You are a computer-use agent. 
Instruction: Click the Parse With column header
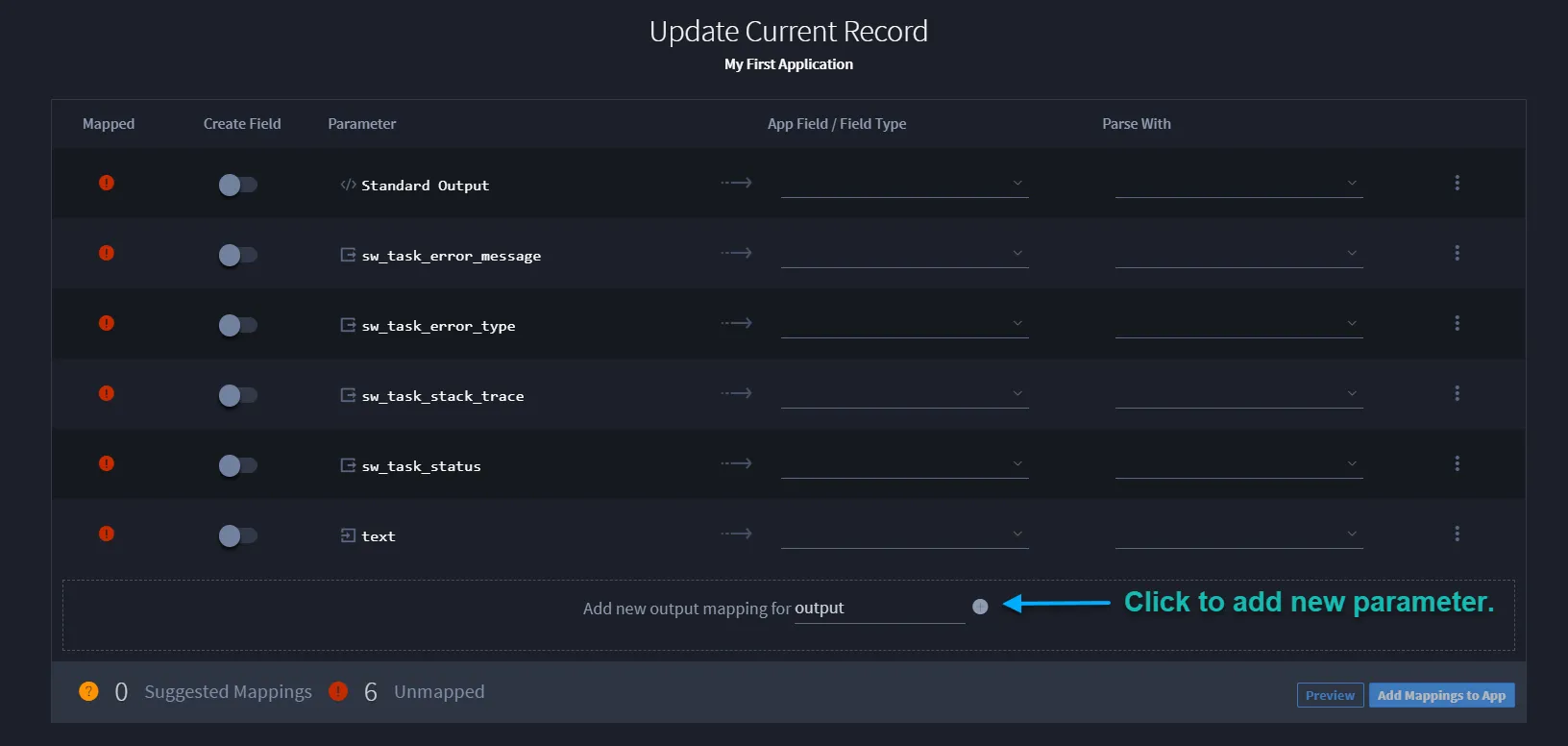(x=1137, y=124)
